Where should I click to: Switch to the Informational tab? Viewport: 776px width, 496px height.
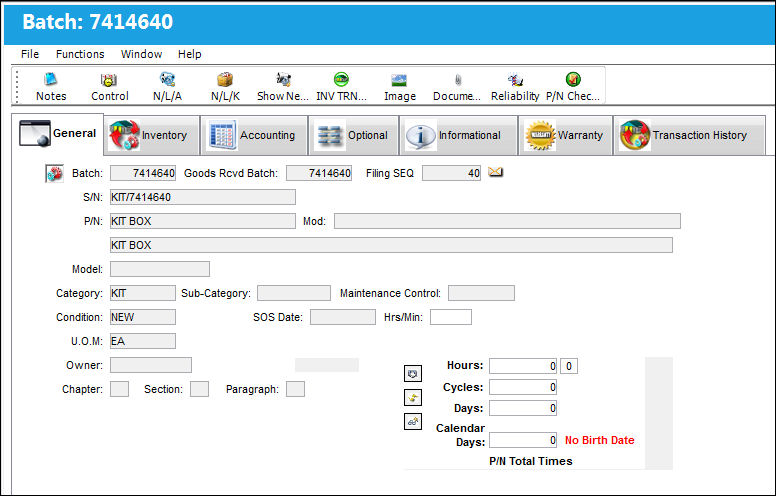coord(458,135)
